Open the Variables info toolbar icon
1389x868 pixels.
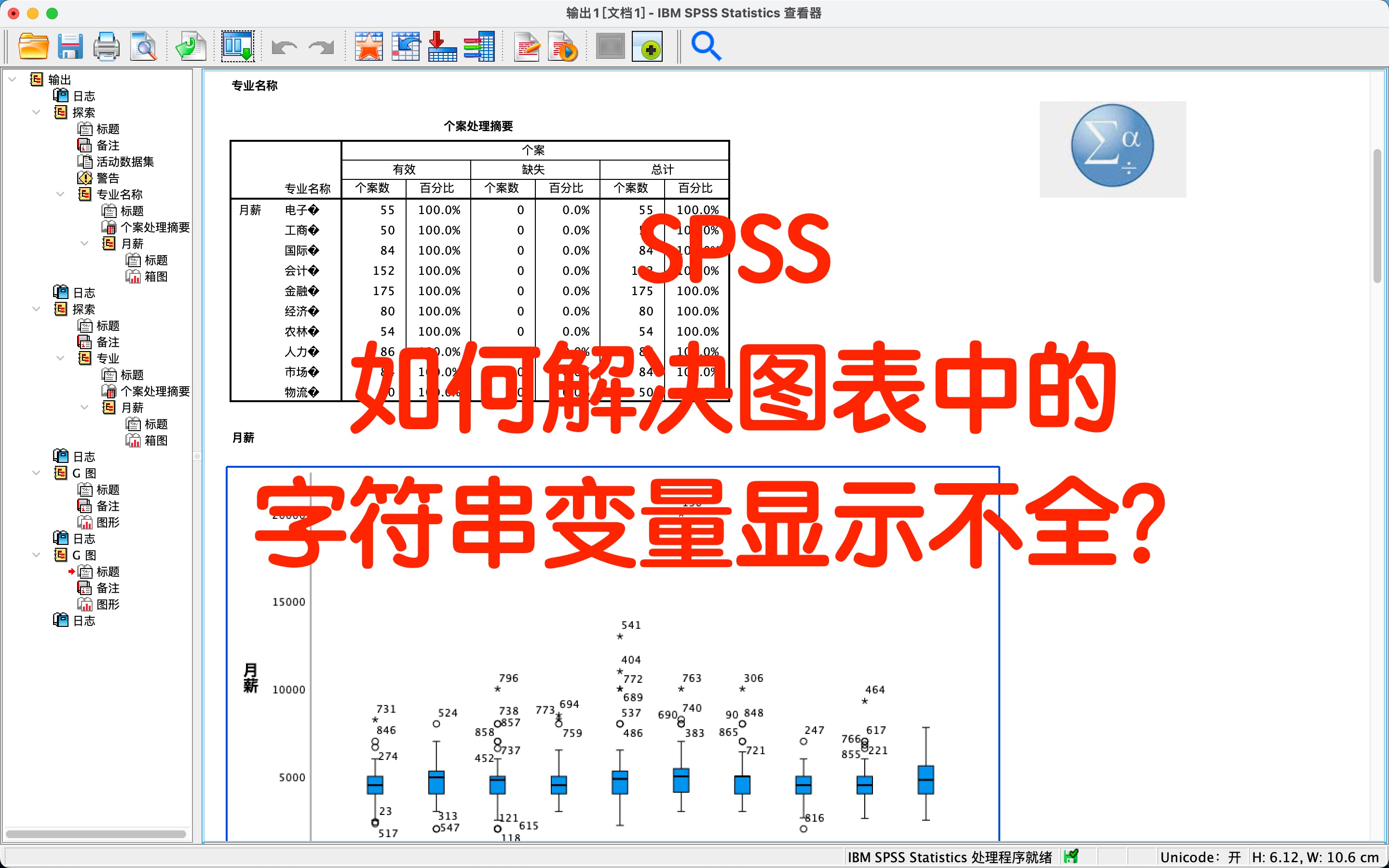pyautogui.click(x=479, y=46)
